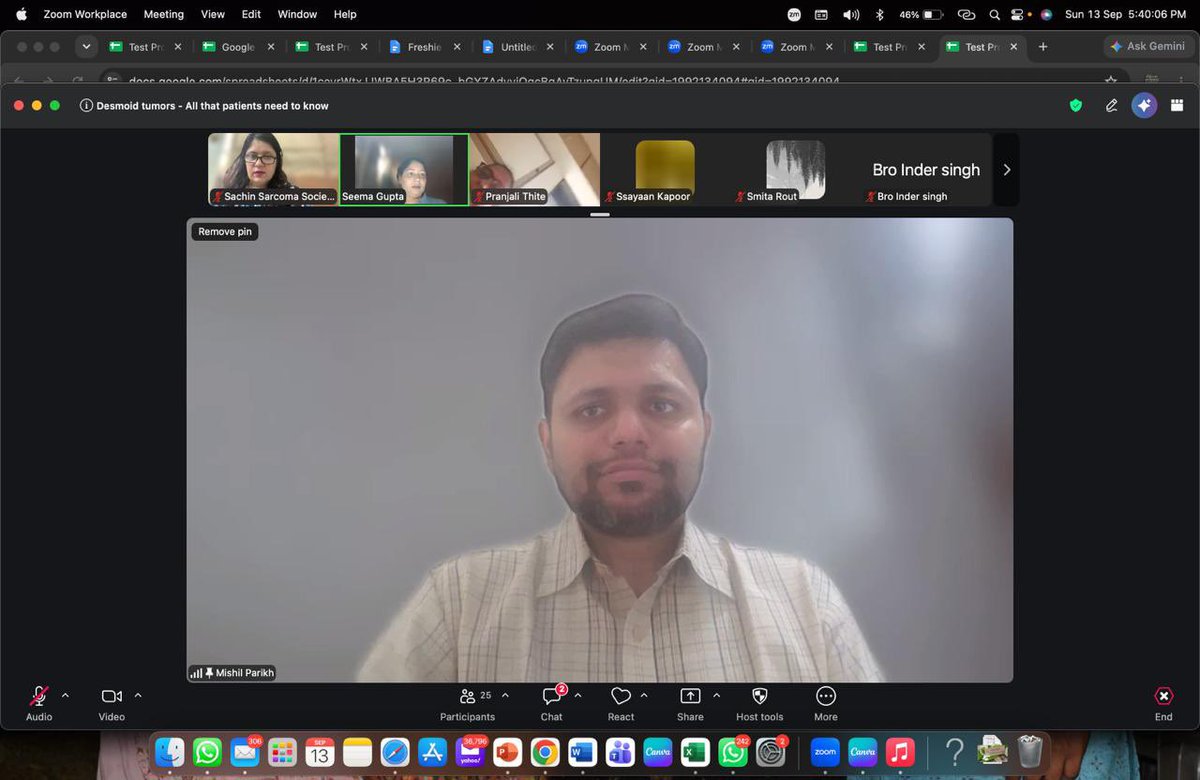Open video options chevron beside Video
The width and height of the screenshot is (1200, 780).
[138, 695]
